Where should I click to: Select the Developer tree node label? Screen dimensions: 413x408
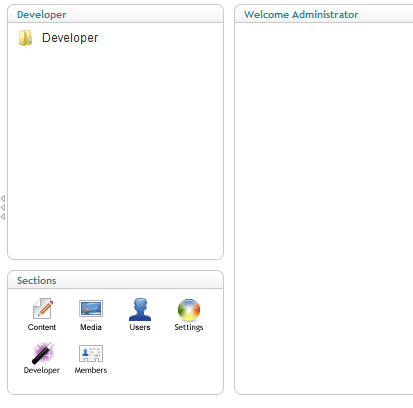[70, 38]
